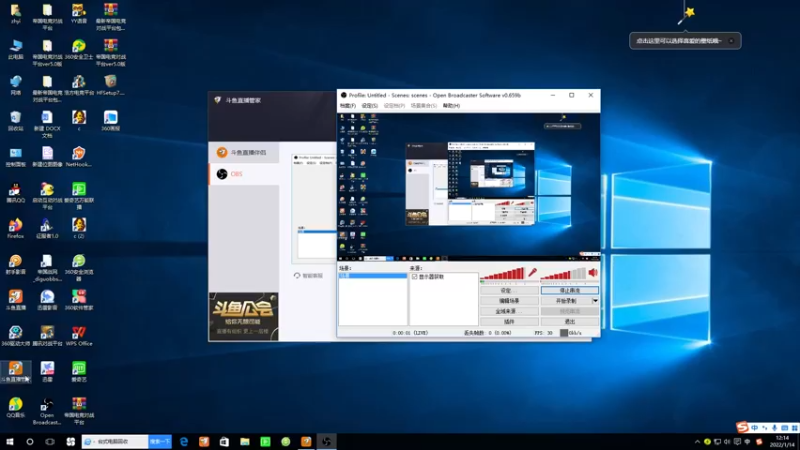Viewport: 800px width, 450px height.
Task: Select the highlighted scene in the 场景 list
Action: 372,276
